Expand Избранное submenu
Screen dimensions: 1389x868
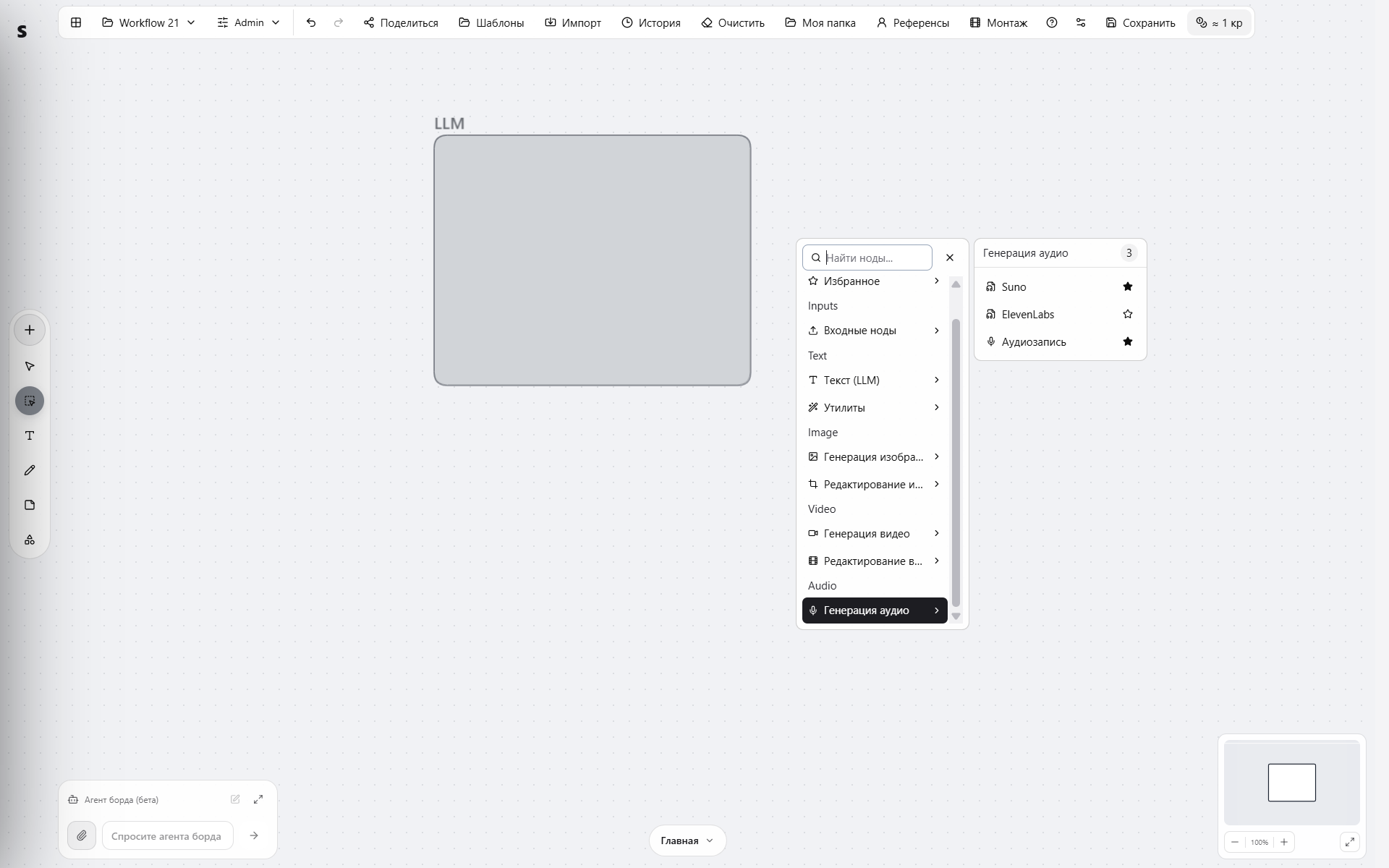coord(875,281)
